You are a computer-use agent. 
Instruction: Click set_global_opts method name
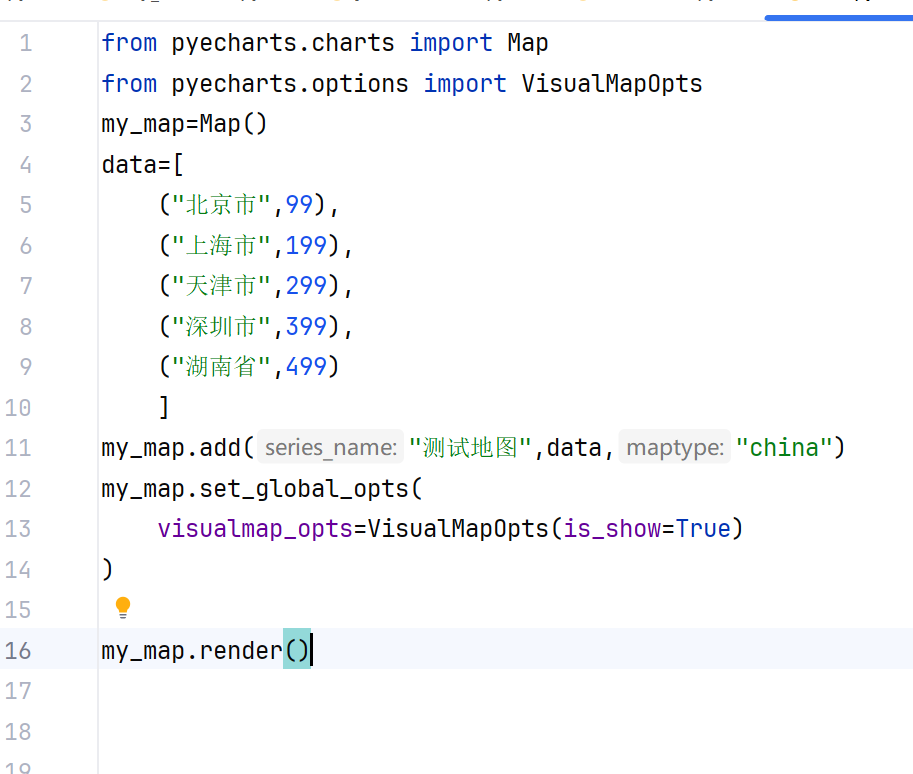point(304,488)
